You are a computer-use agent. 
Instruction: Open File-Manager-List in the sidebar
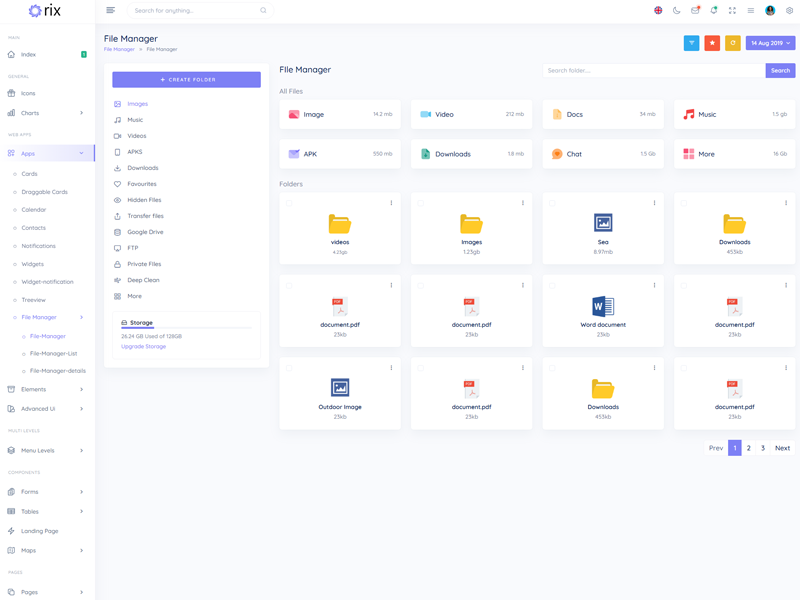point(53,354)
